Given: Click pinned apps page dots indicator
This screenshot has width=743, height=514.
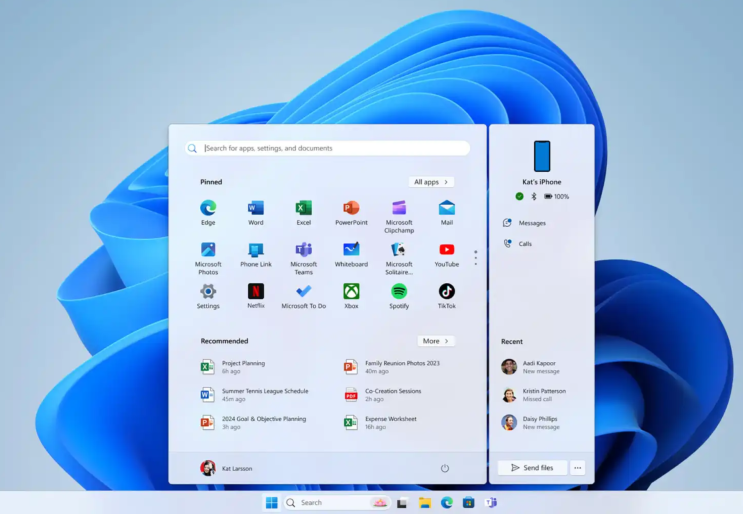Looking at the screenshot, I should (x=476, y=258).
